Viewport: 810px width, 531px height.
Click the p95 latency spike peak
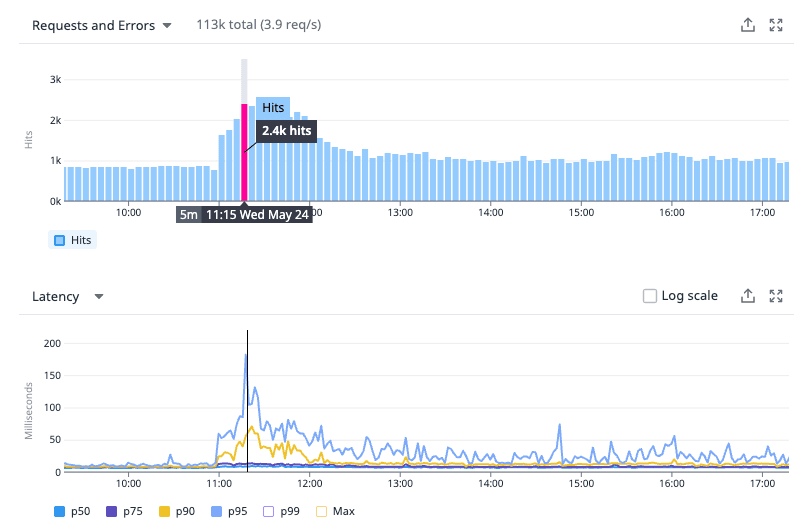246,355
